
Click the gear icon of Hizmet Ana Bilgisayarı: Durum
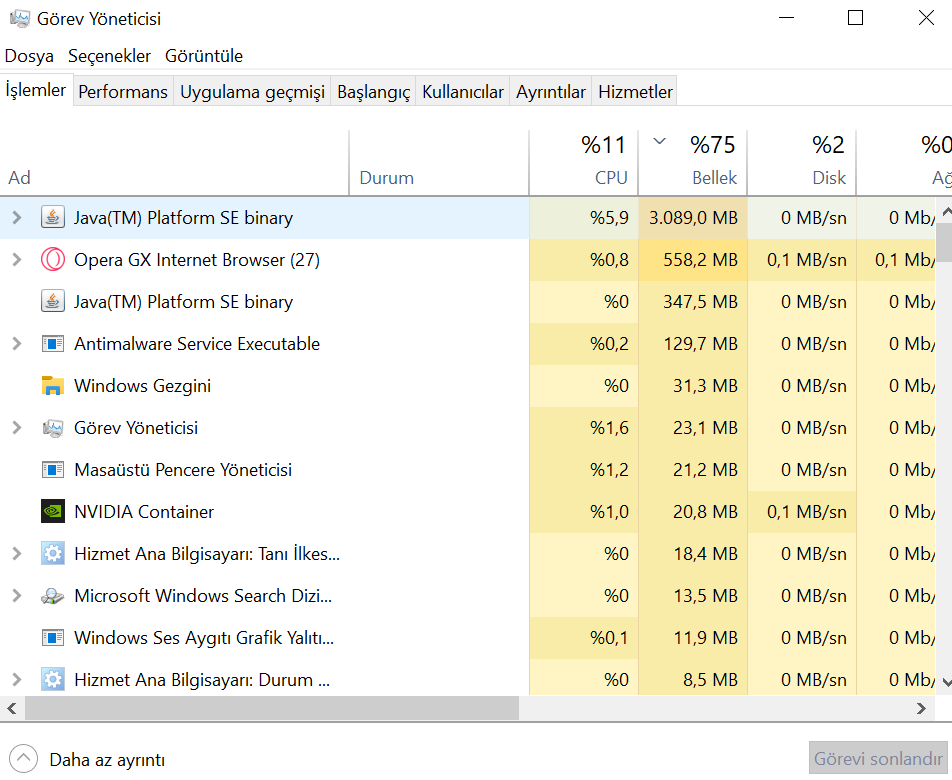pyautogui.click(x=53, y=679)
